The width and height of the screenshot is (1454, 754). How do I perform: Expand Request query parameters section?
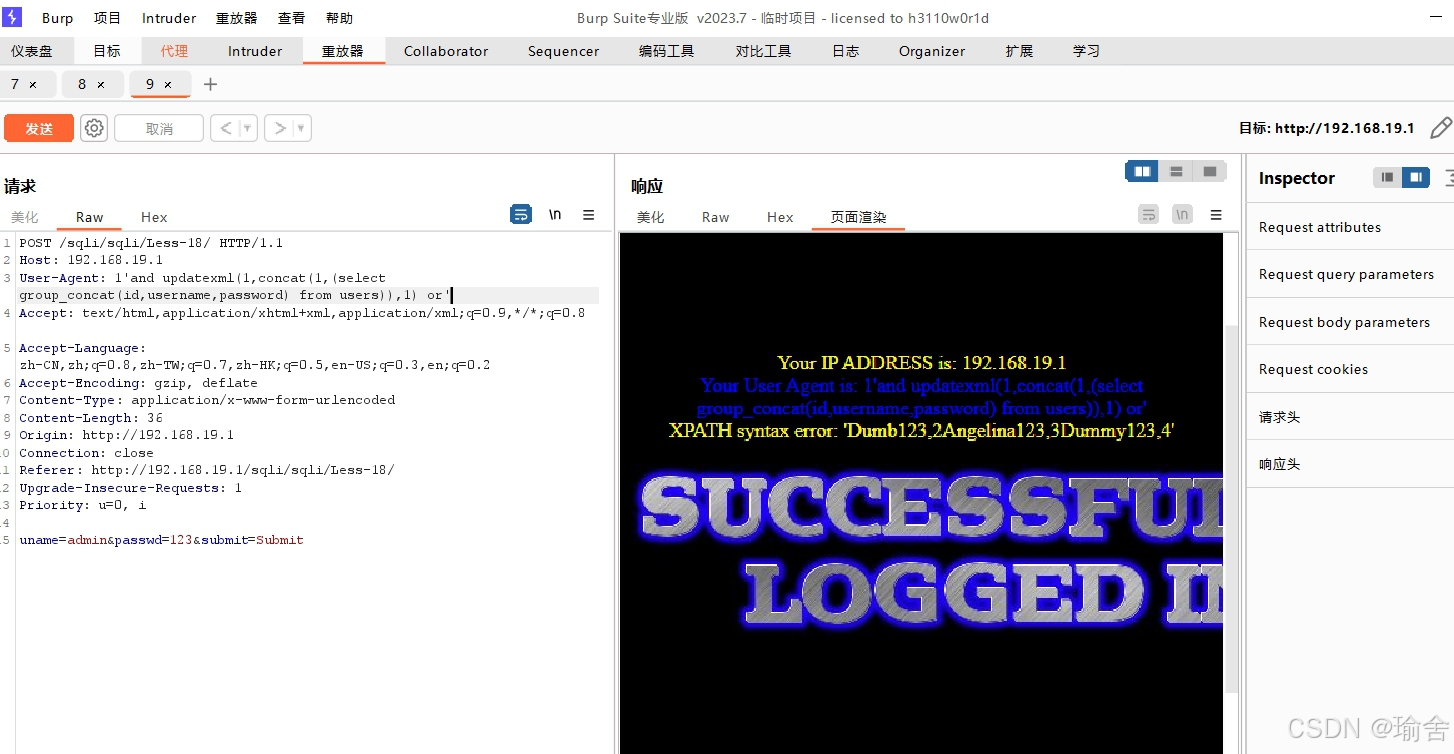(1350, 274)
